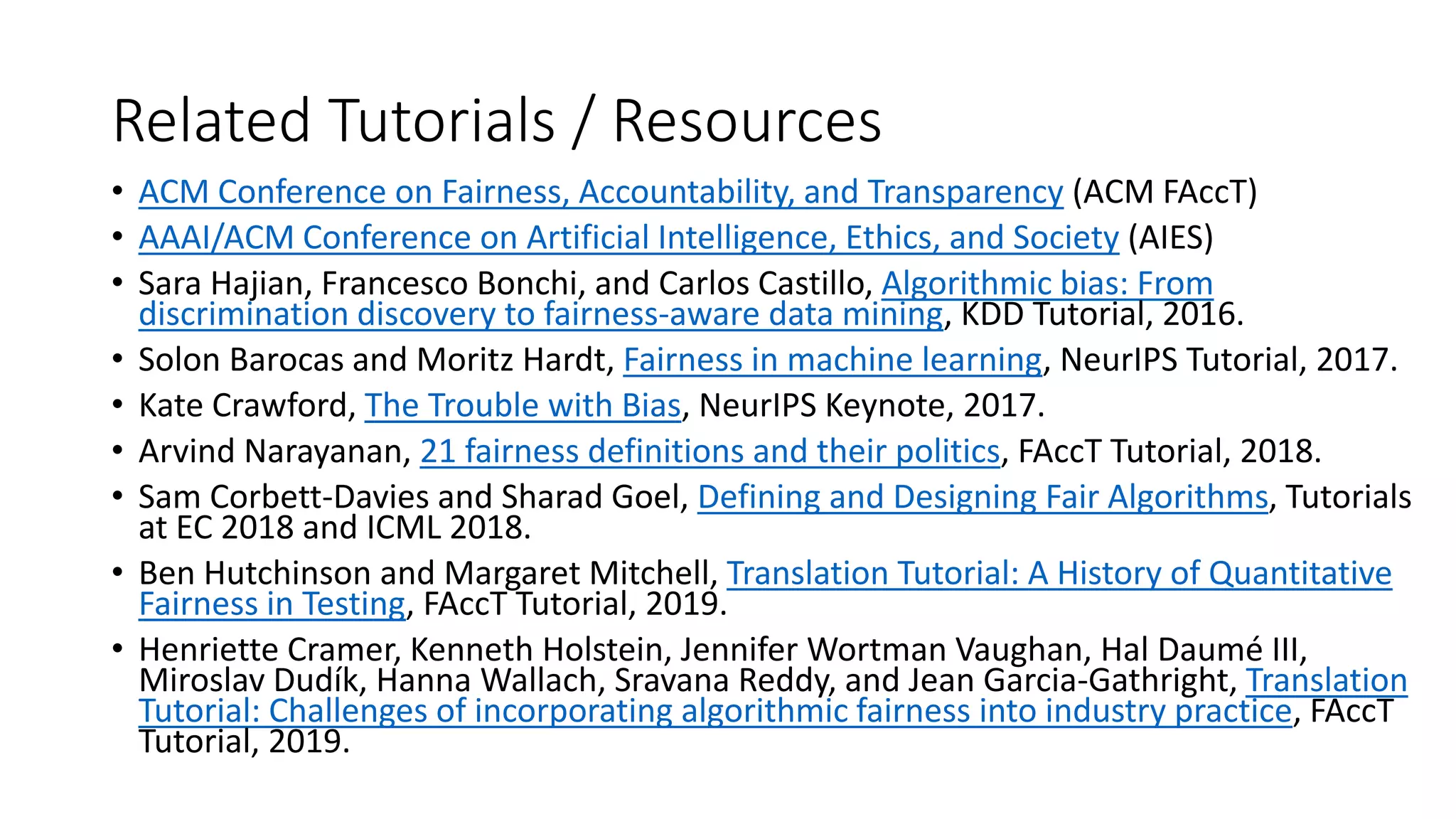Click author names Solon Barocas and Moritz Hardt
The image size is (1456, 819).
click(x=372, y=360)
